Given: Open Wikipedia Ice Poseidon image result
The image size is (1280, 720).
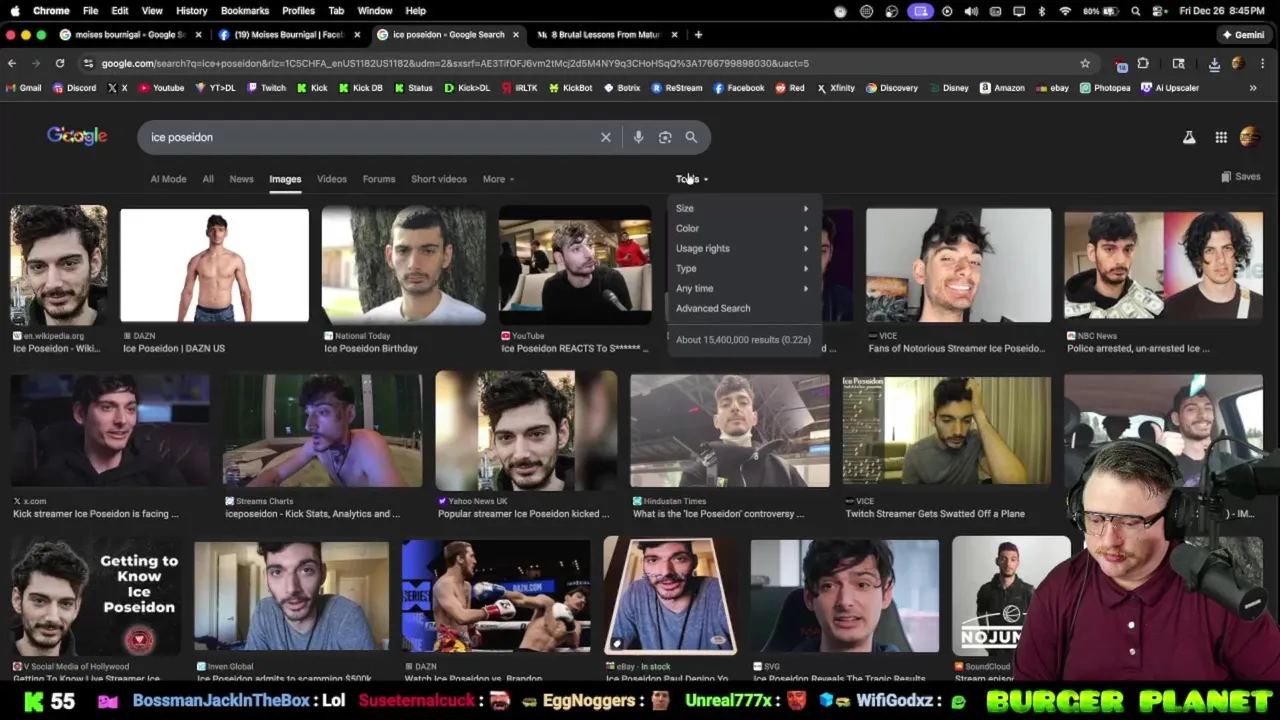Looking at the screenshot, I should point(59,265).
